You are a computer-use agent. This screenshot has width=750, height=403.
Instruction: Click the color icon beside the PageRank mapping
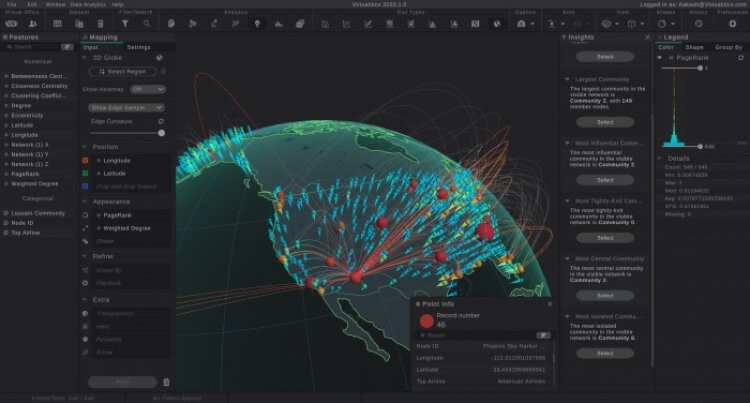[x=85, y=215]
